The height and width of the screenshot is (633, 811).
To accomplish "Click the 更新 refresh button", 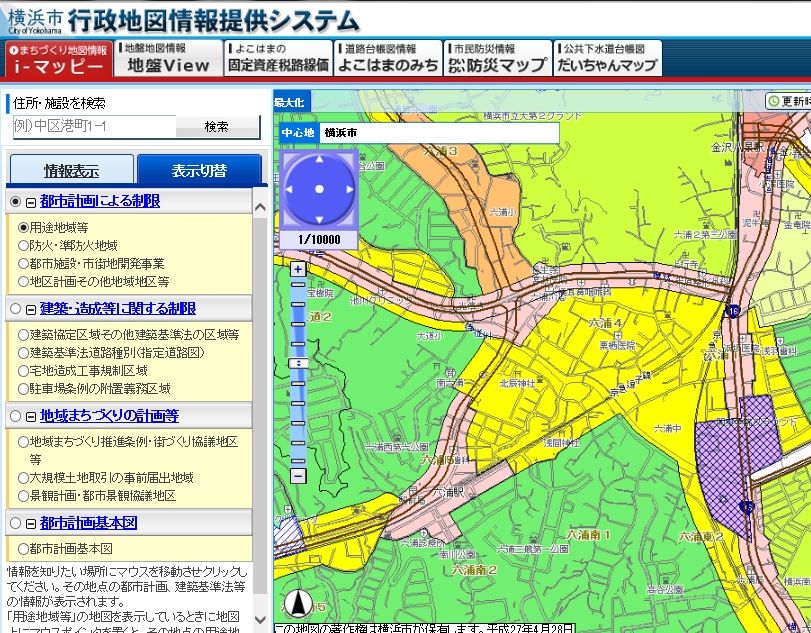I will pos(788,101).
